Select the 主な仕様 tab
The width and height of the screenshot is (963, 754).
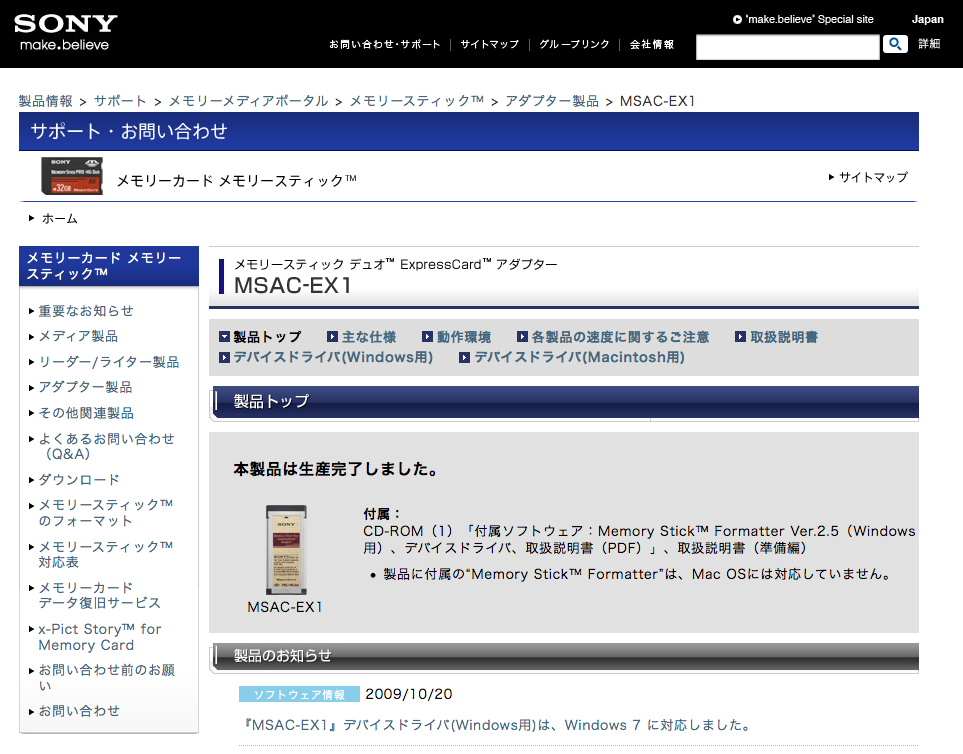[368, 337]
